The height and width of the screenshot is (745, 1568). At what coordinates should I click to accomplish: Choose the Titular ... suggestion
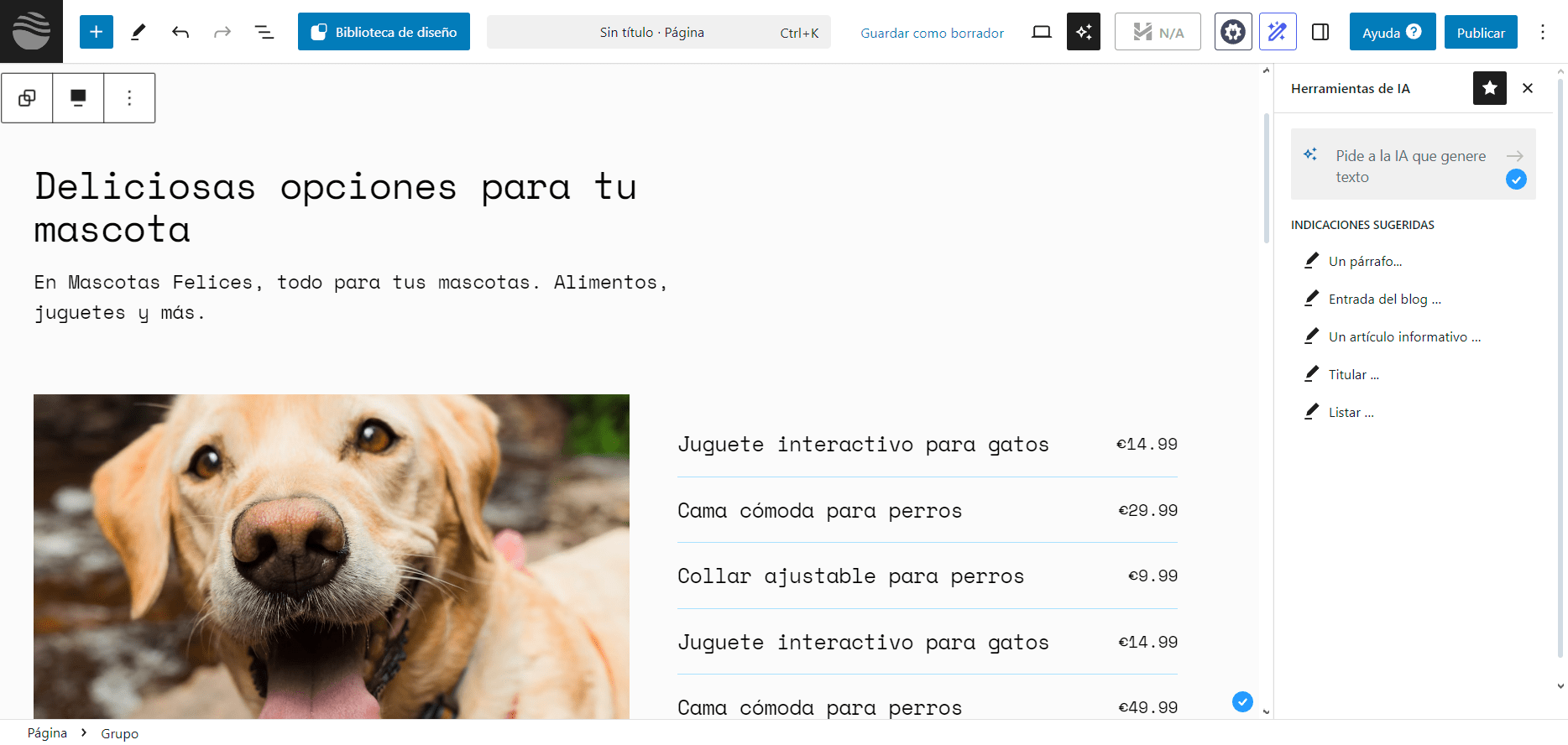point(1341,374)
